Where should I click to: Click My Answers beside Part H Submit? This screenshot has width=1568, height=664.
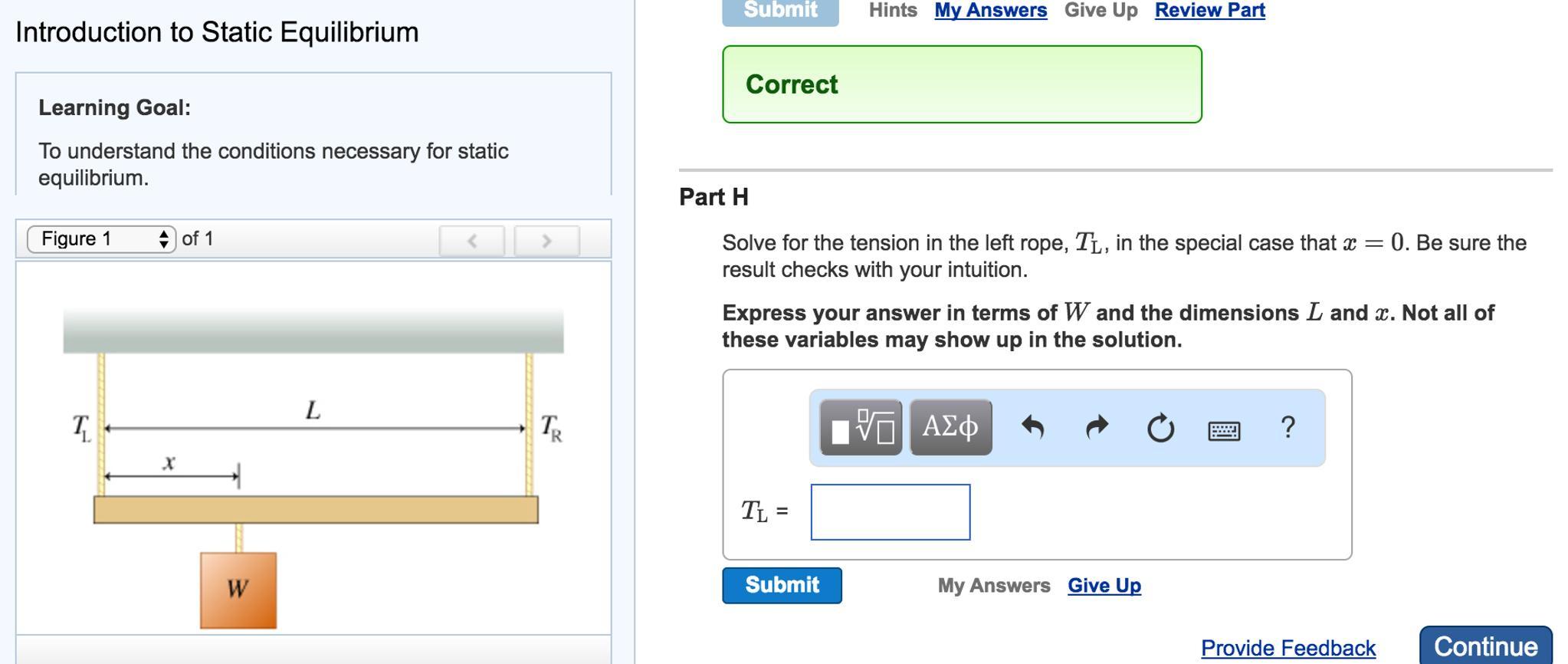pyautogui.click(x=993, y=586)
